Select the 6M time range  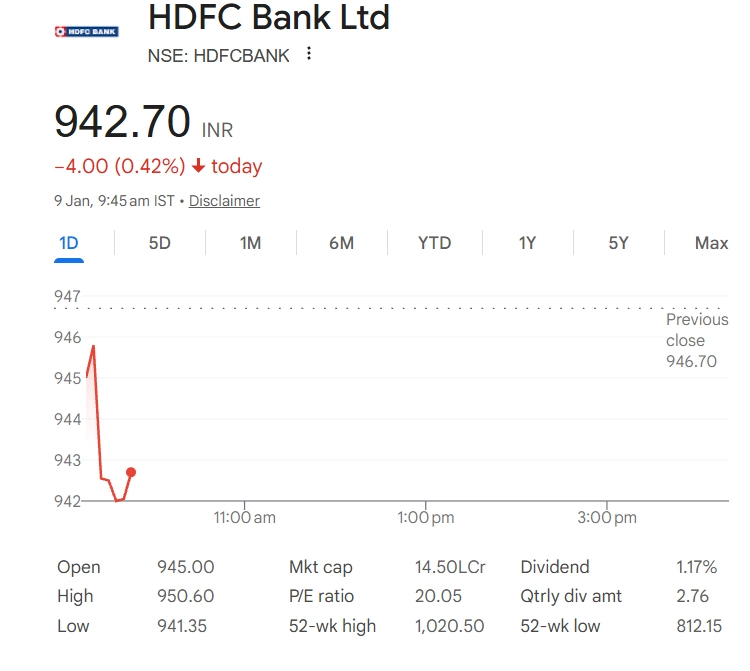click(341, 243)
